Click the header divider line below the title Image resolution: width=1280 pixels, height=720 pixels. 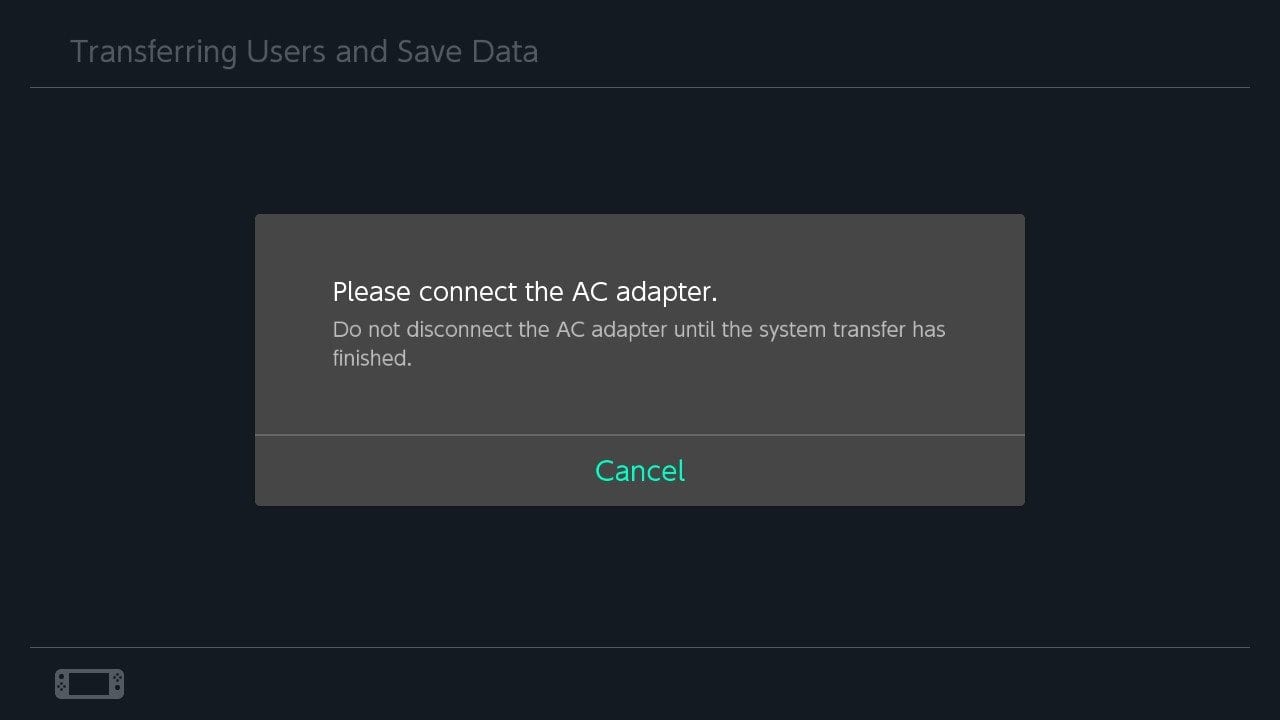click(640, 88)
